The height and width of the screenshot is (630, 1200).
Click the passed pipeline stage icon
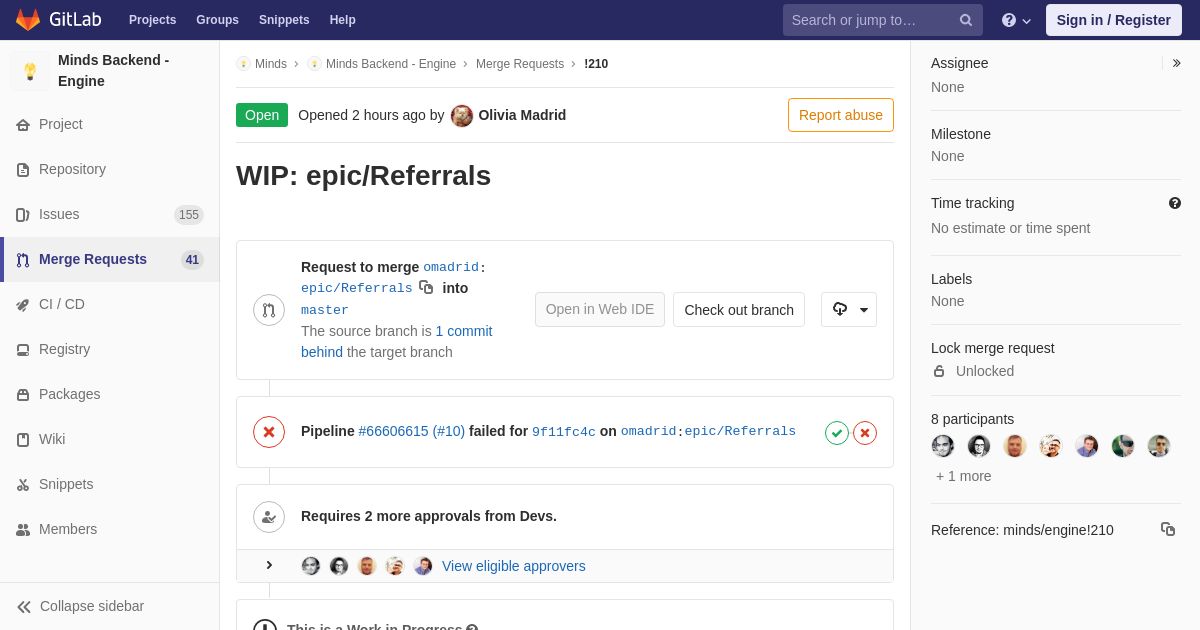click(x=837, y=433)
